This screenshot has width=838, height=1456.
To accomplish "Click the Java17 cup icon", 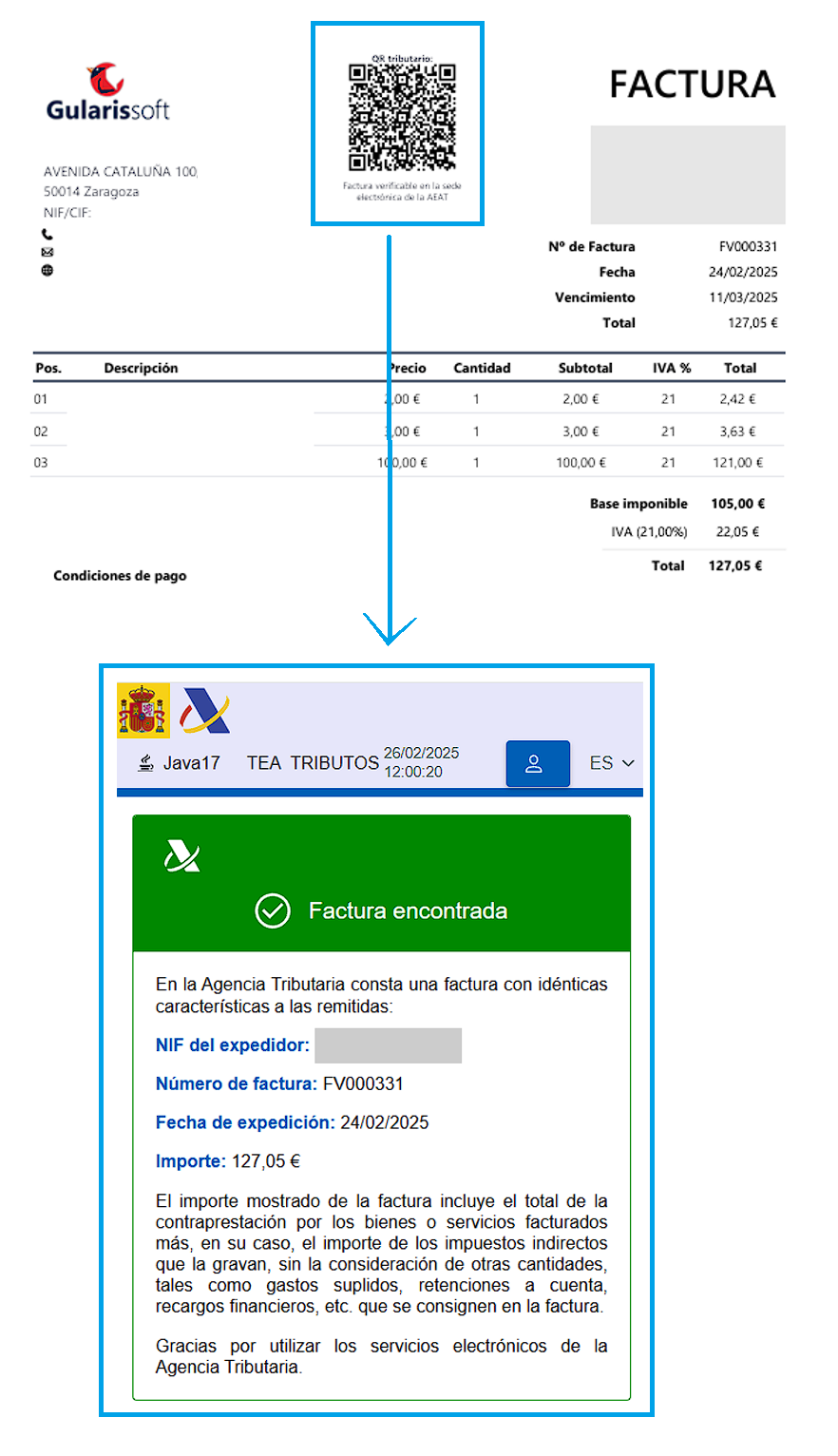I will [146, 762].
